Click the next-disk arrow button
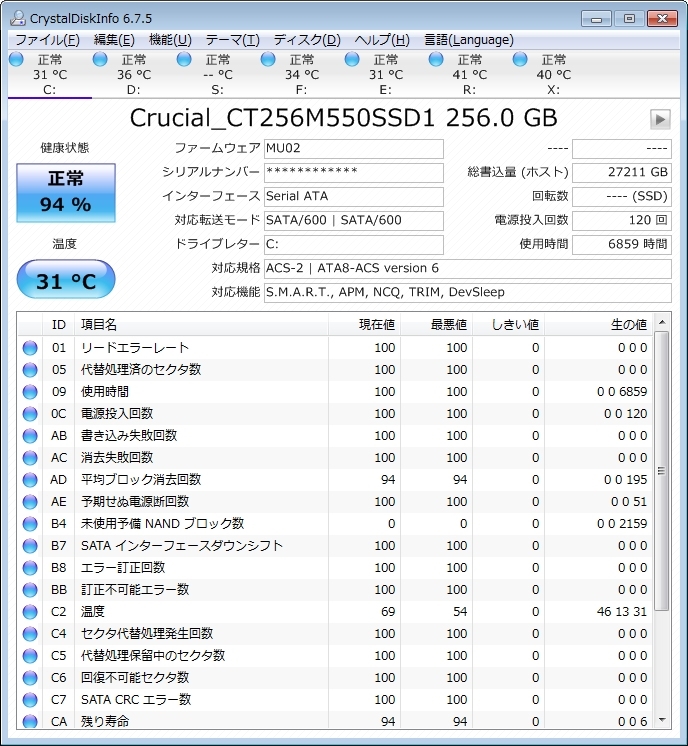This screenshot has width=688, height=746. click(x=660, y=119)
